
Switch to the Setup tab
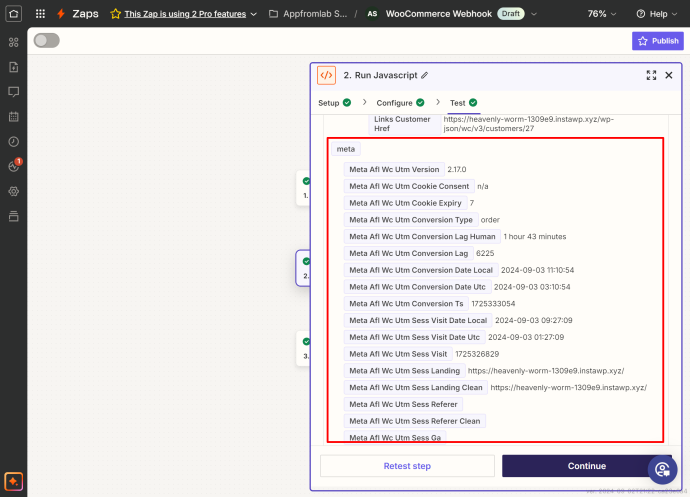(x=334, y=103)
